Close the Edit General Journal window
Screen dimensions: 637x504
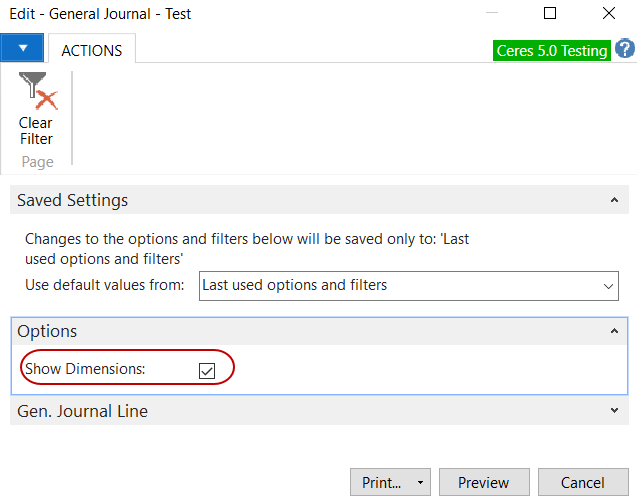608,14
